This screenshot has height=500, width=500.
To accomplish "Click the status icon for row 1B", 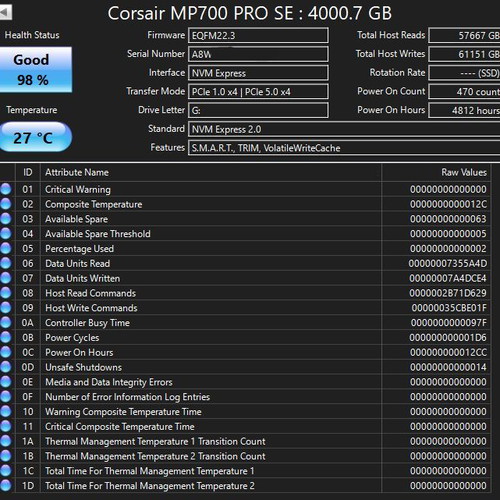I will (x=5, y=456).
